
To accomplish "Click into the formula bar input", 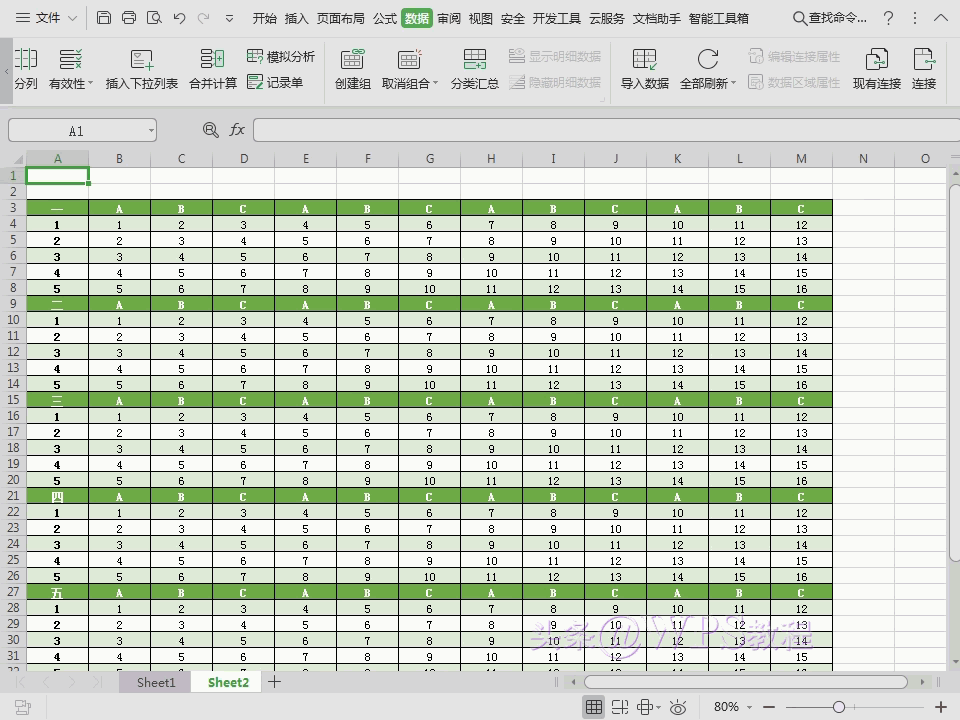I will 606,130.
